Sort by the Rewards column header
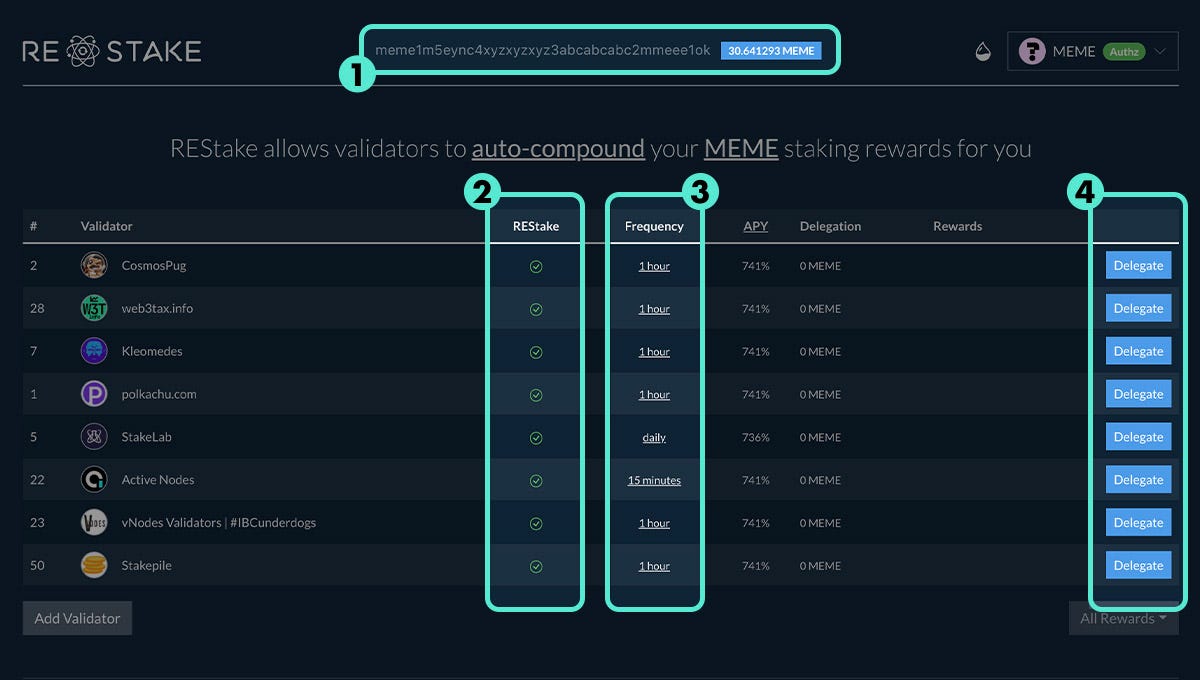Image resolution: width=1200 pixels, height=680 pixels. click(958, 226)
